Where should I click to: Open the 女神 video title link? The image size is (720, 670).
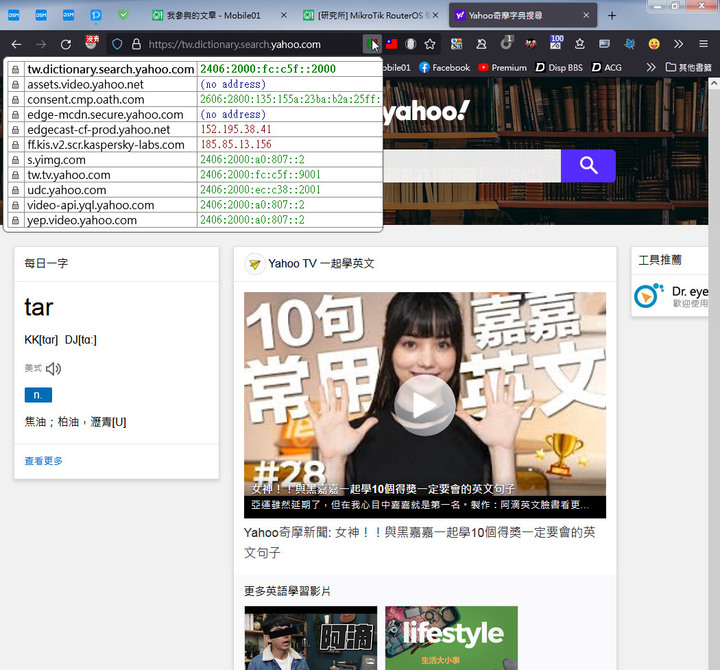419,542
